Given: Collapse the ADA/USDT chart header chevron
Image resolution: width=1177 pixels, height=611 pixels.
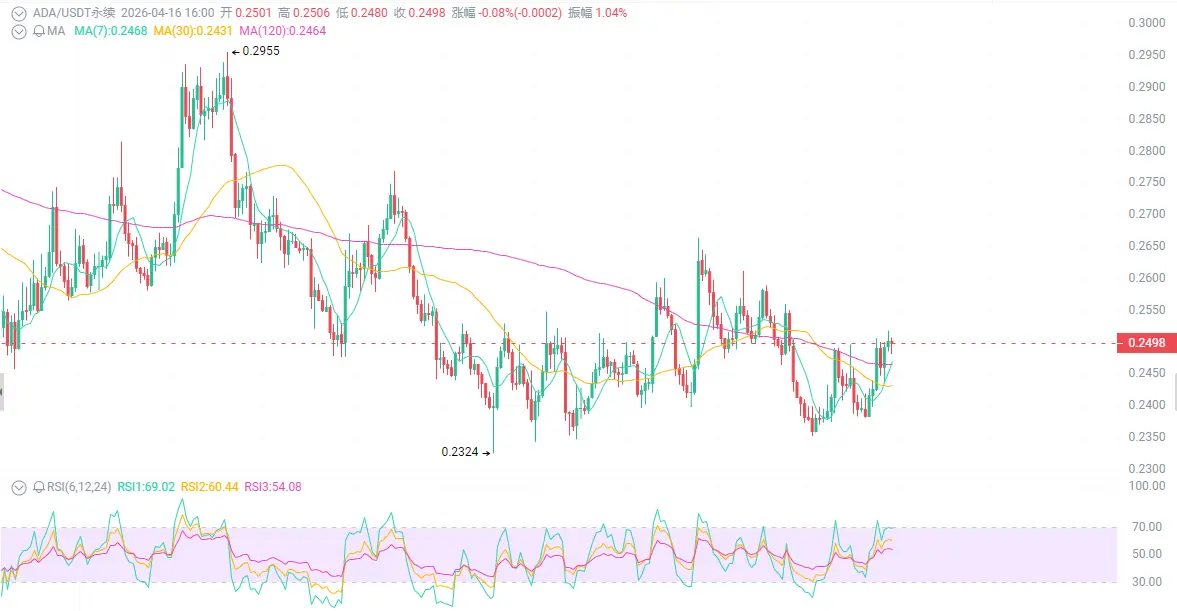Looking at the screenshot, I should (19, 14).
